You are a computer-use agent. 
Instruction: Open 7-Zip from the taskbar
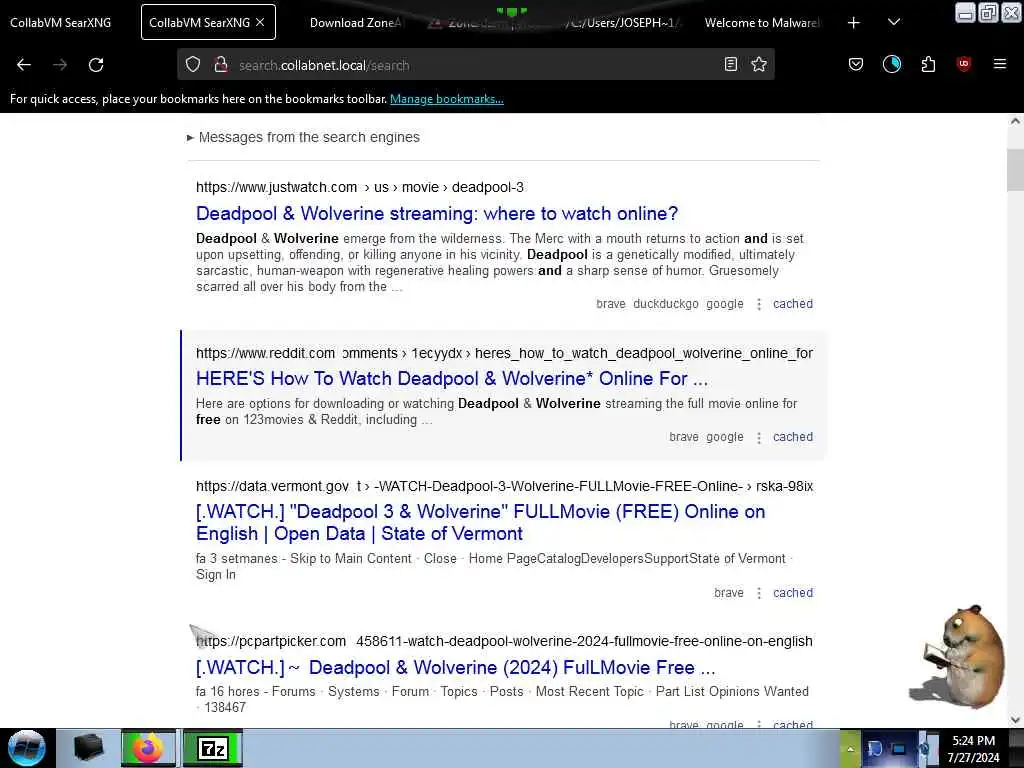213,748
